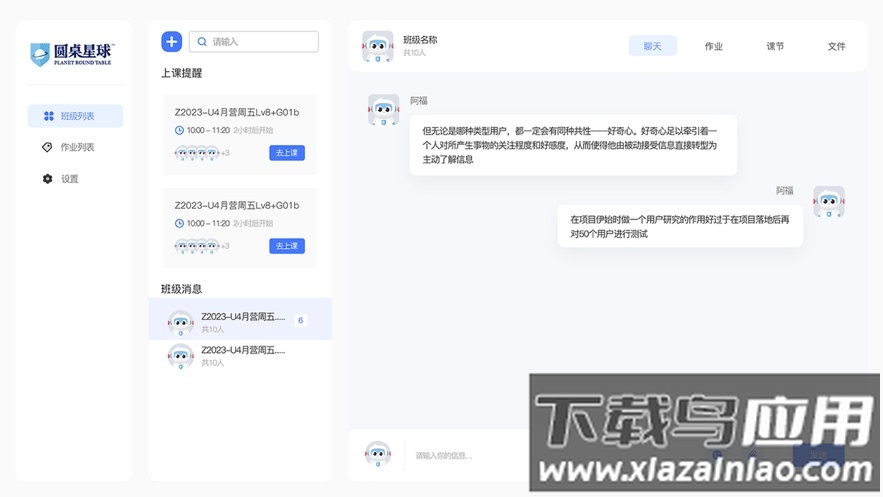Select the class message with 6 unread badge
The image size is (883, 497).
tap(240, 319)
